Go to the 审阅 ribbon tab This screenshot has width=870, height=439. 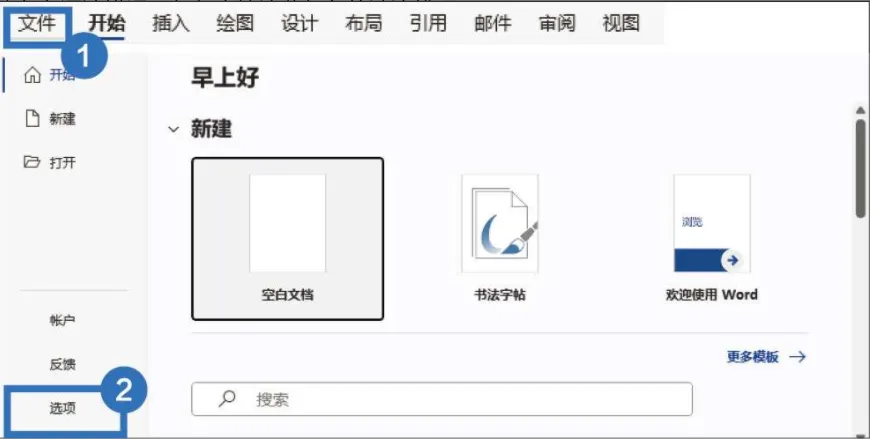557,23
